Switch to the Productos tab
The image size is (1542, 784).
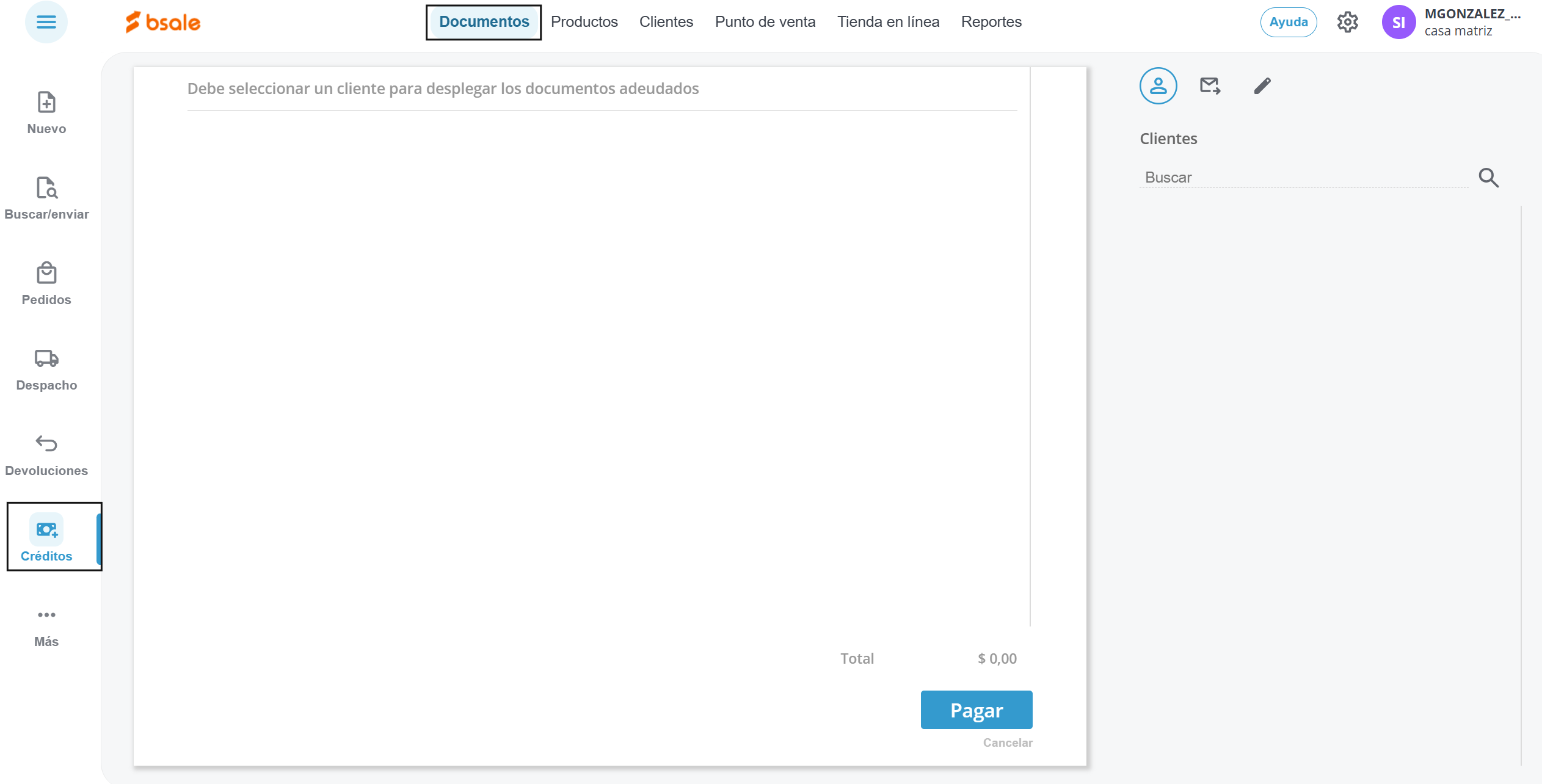(x=584, y=22)
